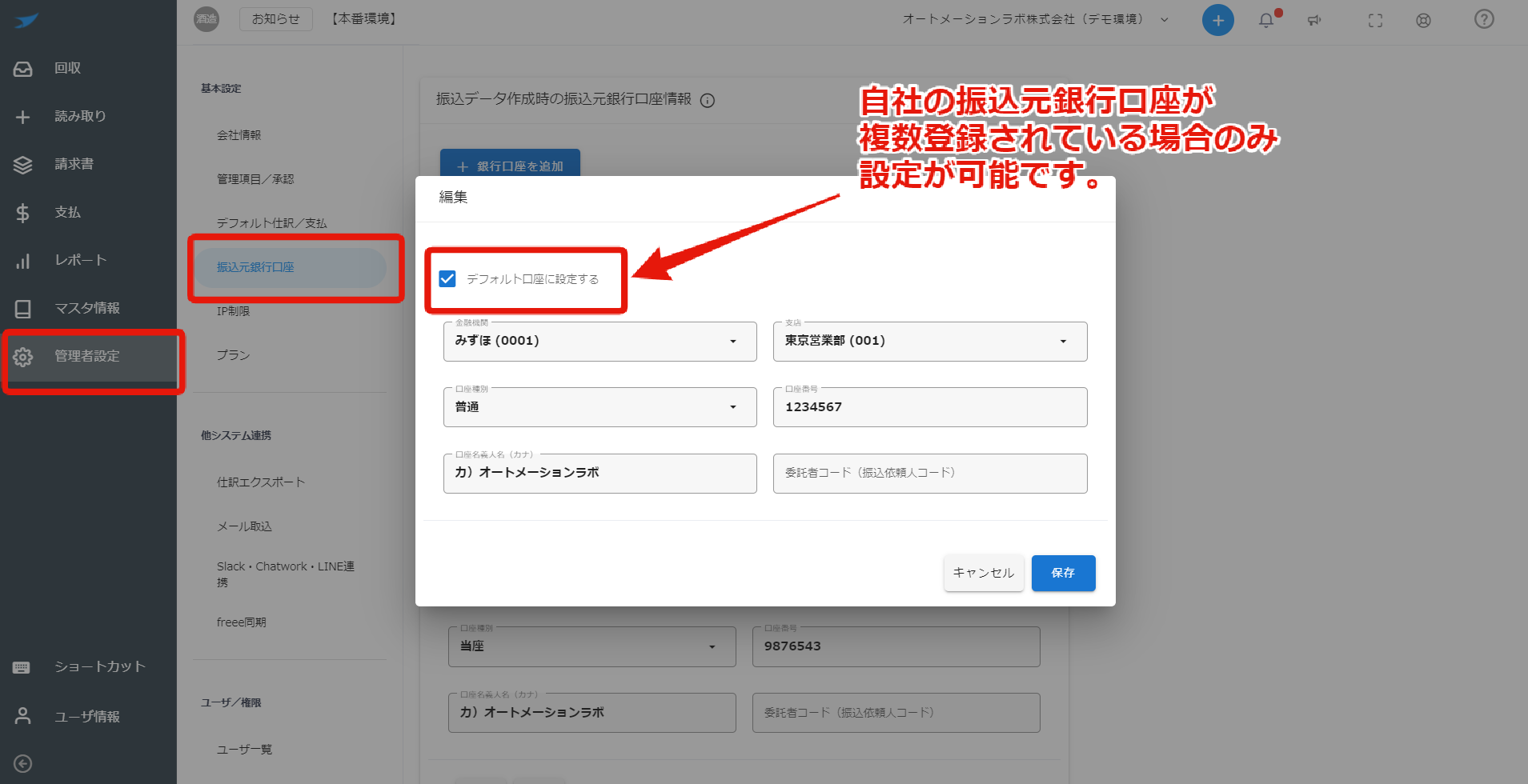Click the blue plus create button

click(1217, 20)
